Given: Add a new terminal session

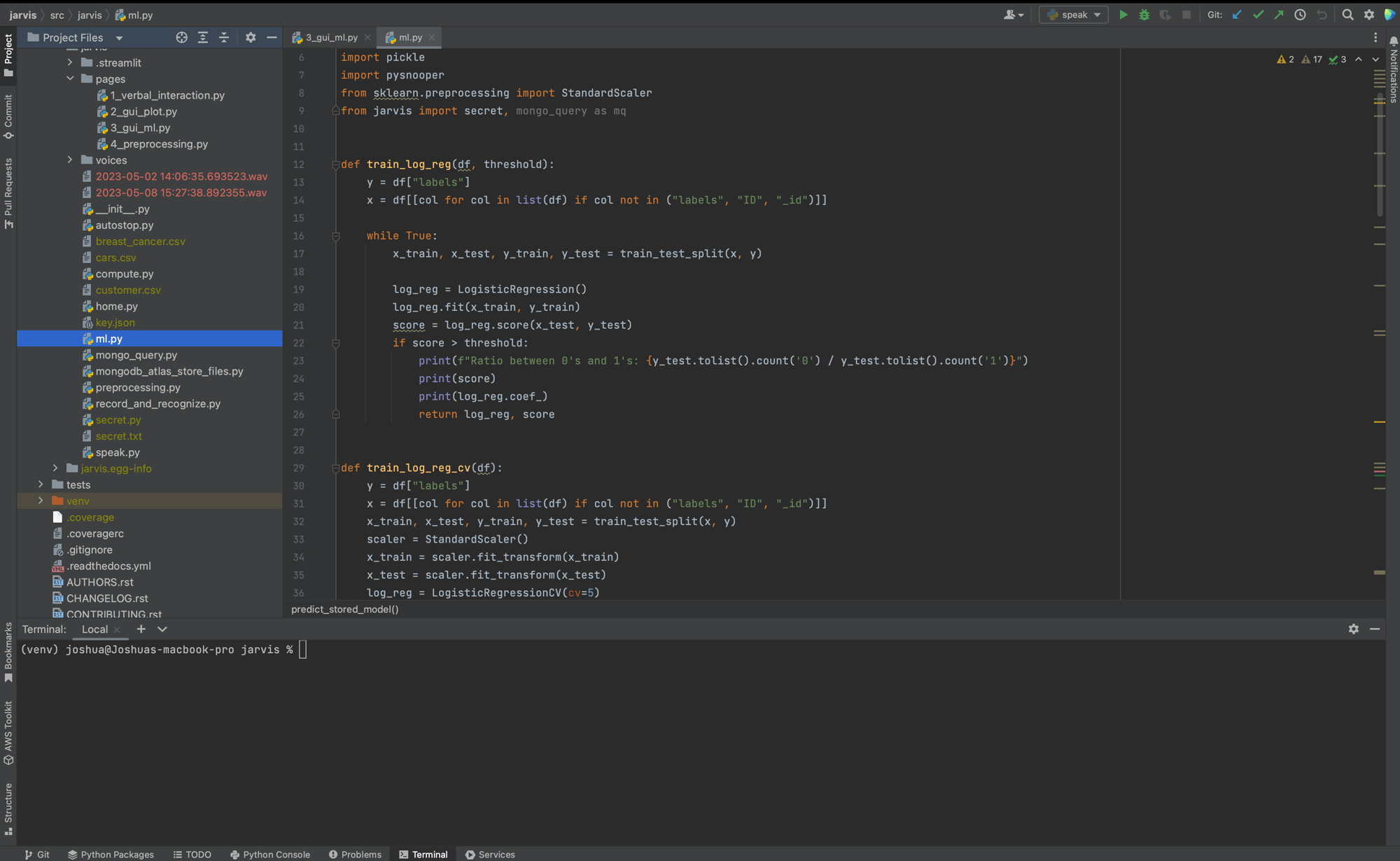Looking at the screenshot, I should [141, 629].
